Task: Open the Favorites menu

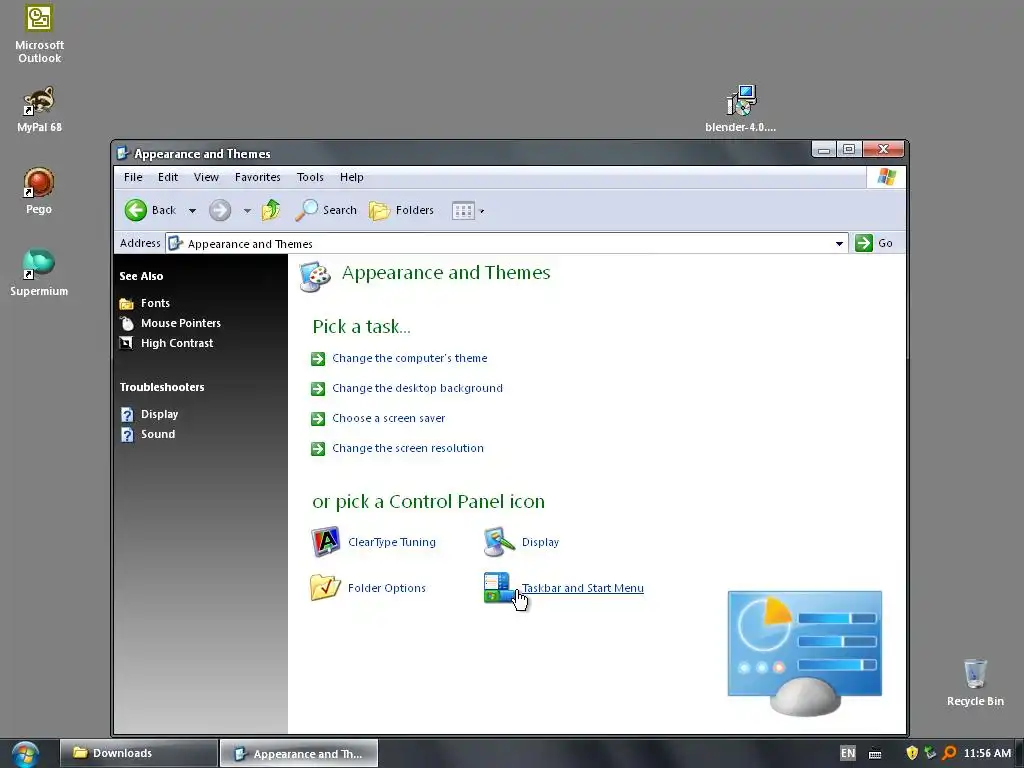Action: (x=258, y=177)
